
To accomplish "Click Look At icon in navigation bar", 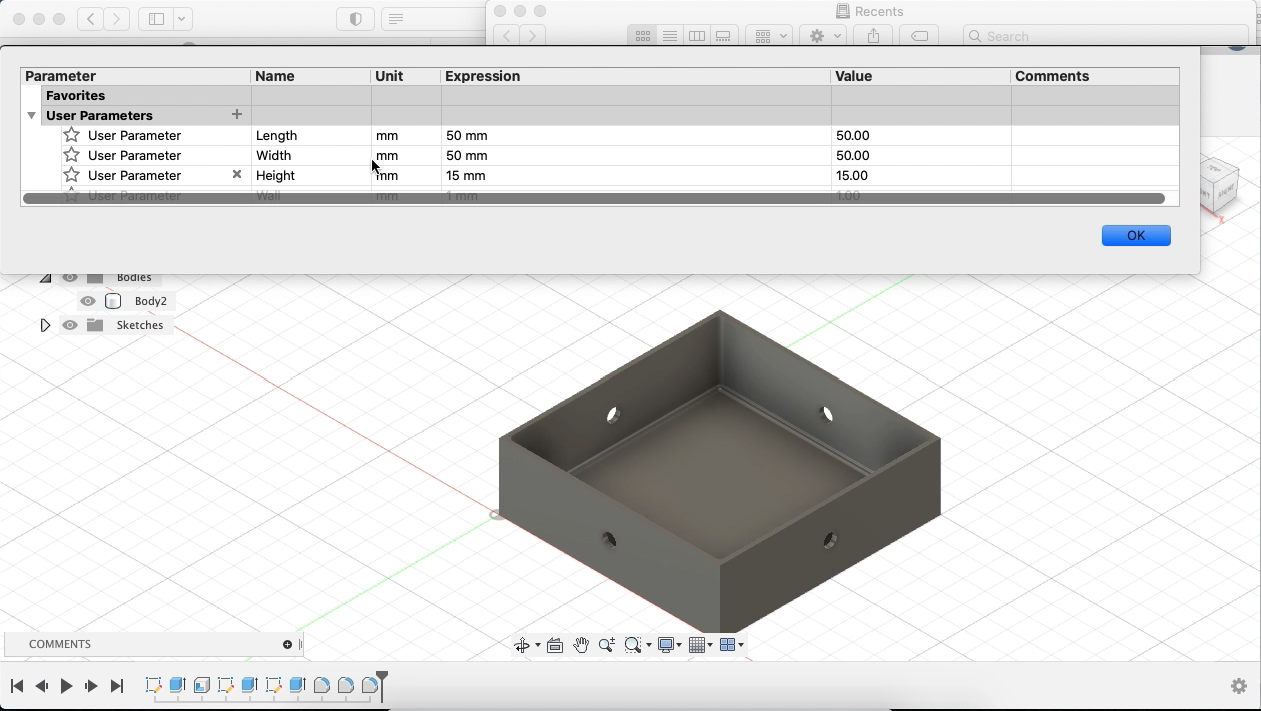I will click(555, 645).
